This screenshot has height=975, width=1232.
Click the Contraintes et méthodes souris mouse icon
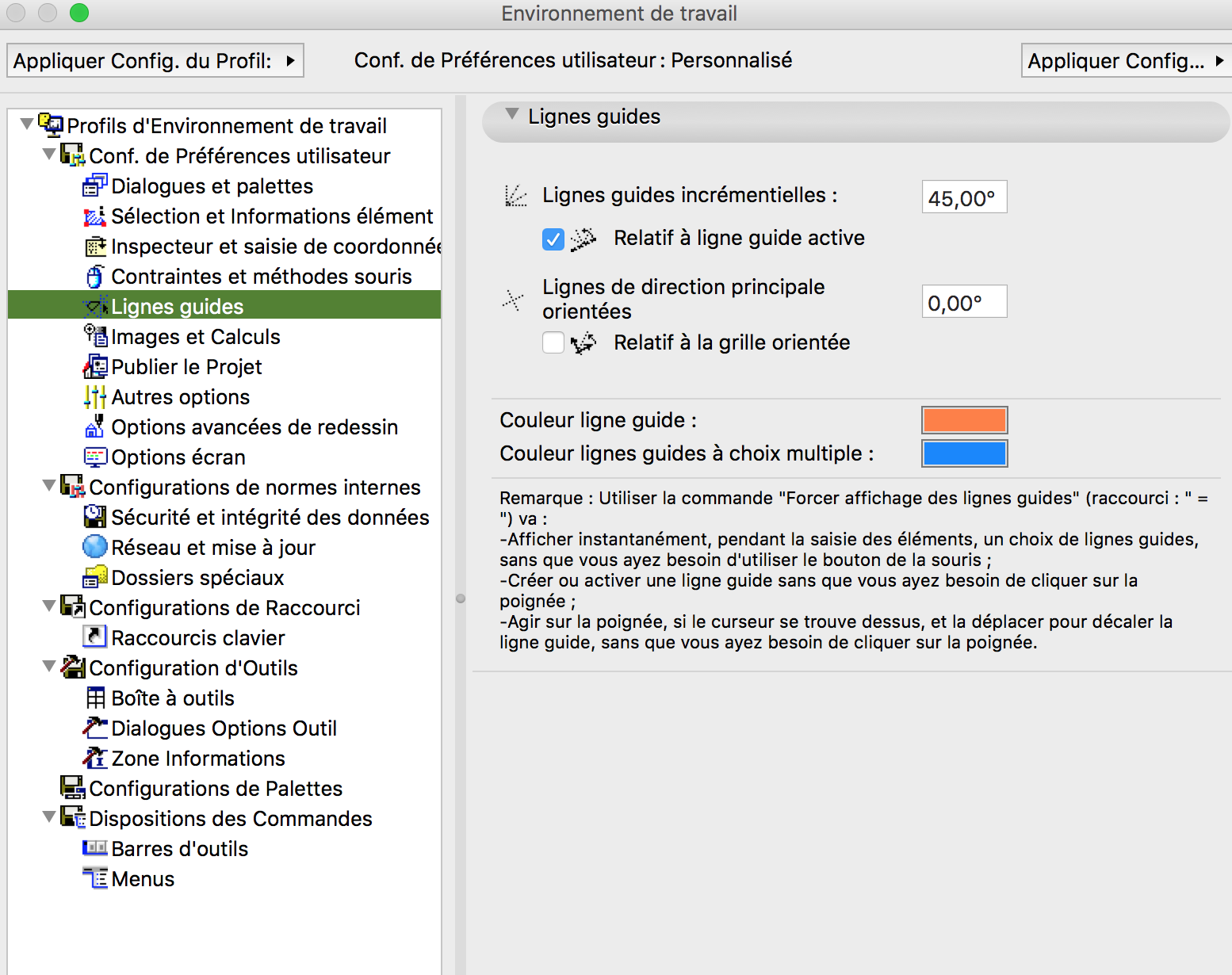coord(94,277)
